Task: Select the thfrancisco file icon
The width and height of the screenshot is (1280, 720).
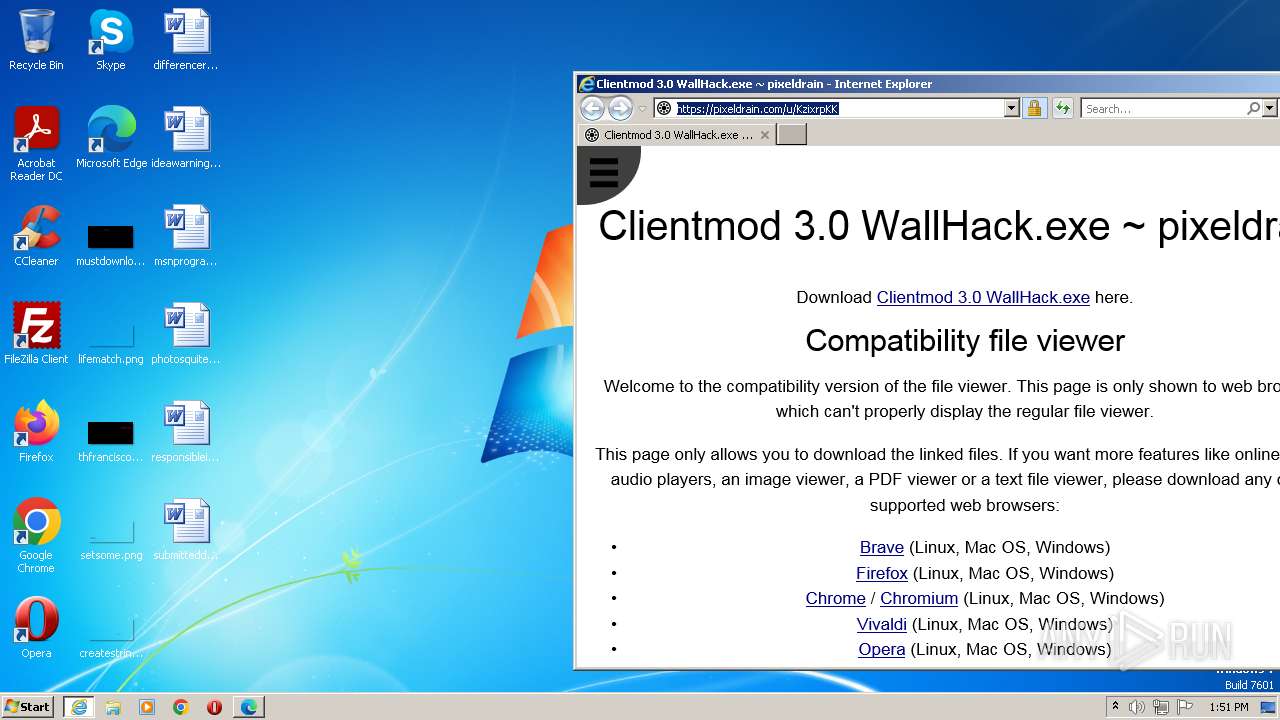Action: (110, 440)
